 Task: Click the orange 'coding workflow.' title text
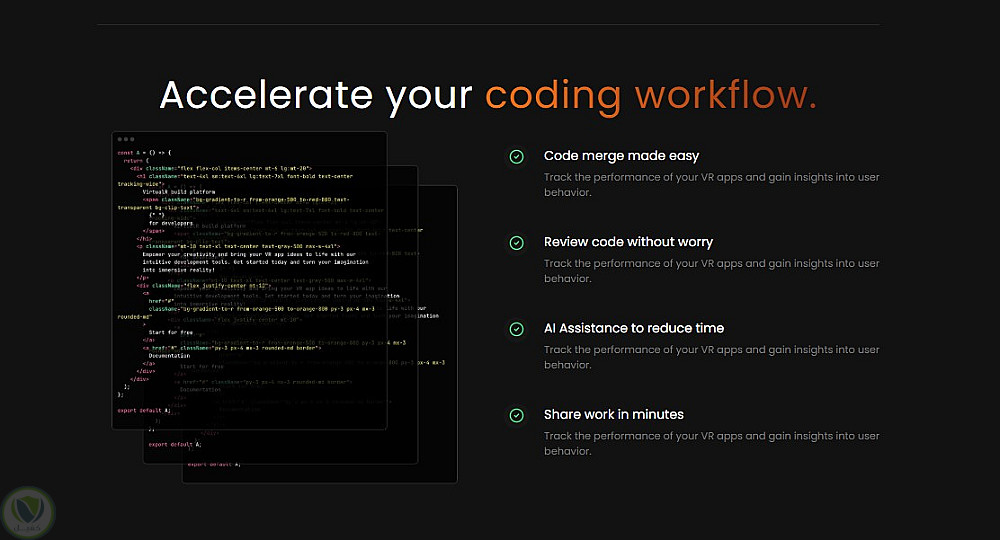(x=651, y=96)
